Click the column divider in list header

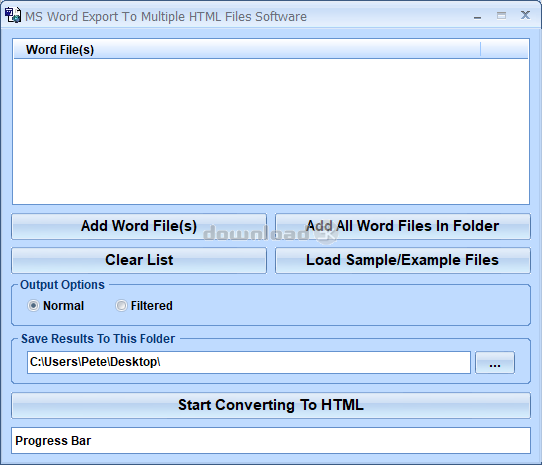[480, 49]
